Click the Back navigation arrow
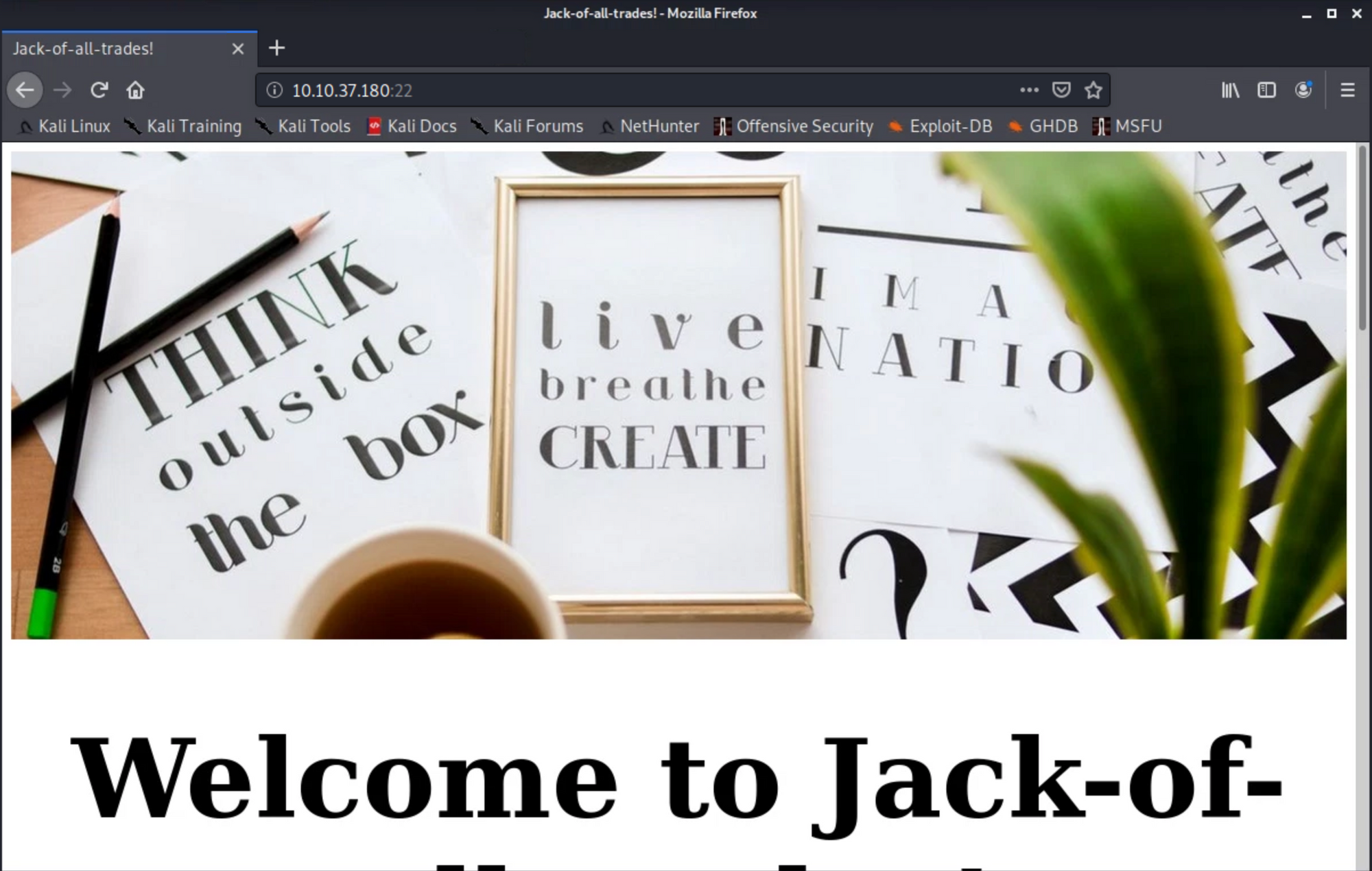 point(25,90)
